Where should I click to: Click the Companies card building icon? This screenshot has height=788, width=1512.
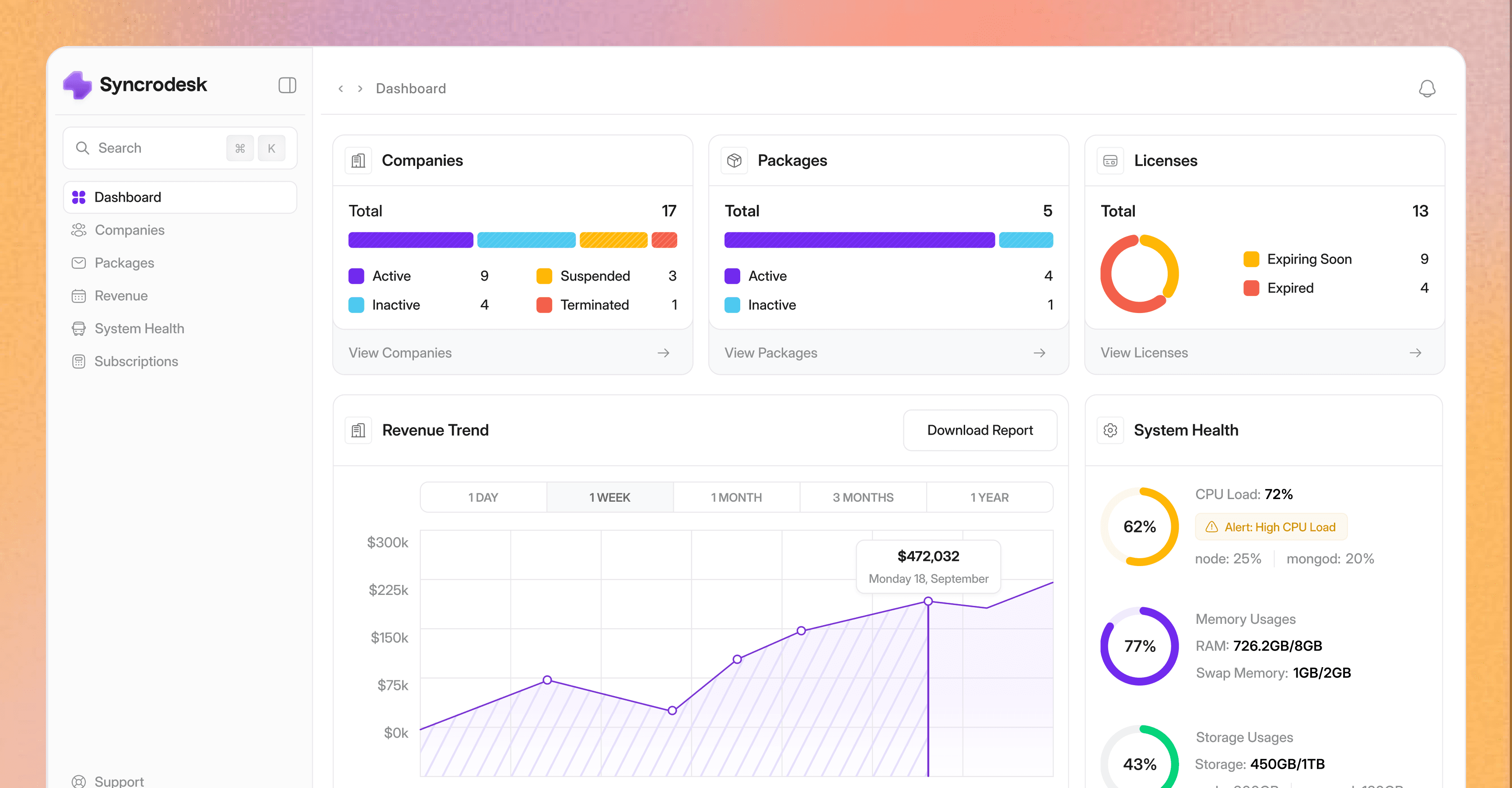358,160
